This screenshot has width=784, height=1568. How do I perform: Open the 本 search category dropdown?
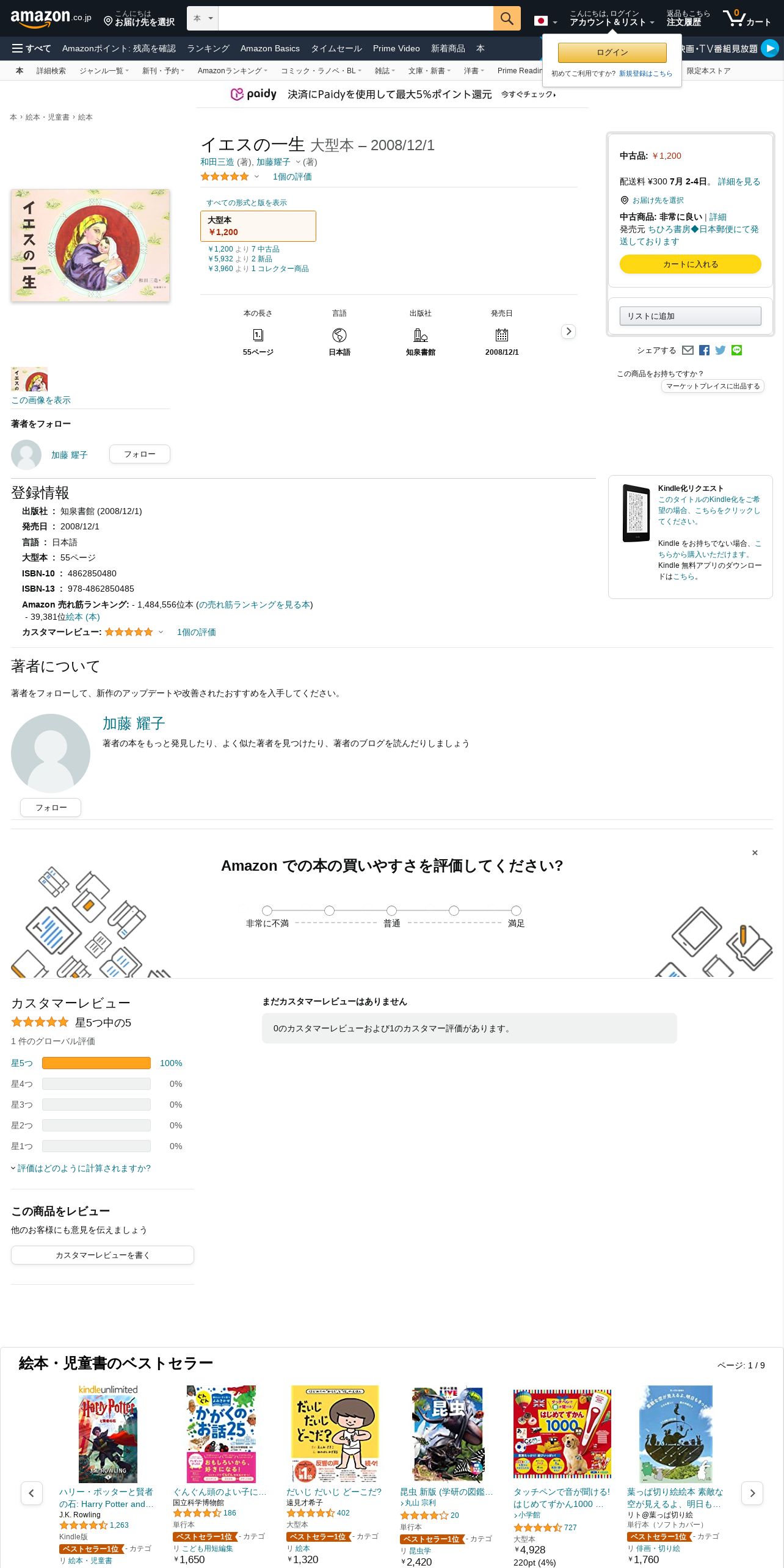202,18
